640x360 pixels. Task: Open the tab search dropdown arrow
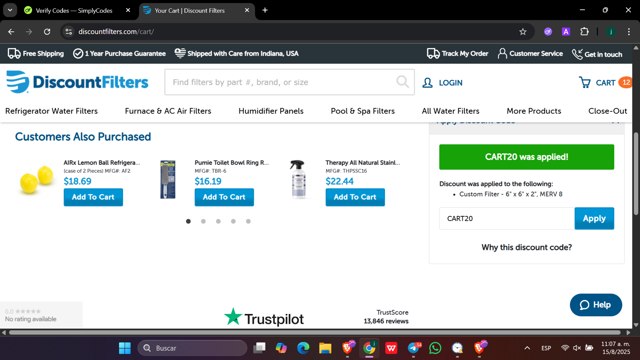(x=10, y=10)
